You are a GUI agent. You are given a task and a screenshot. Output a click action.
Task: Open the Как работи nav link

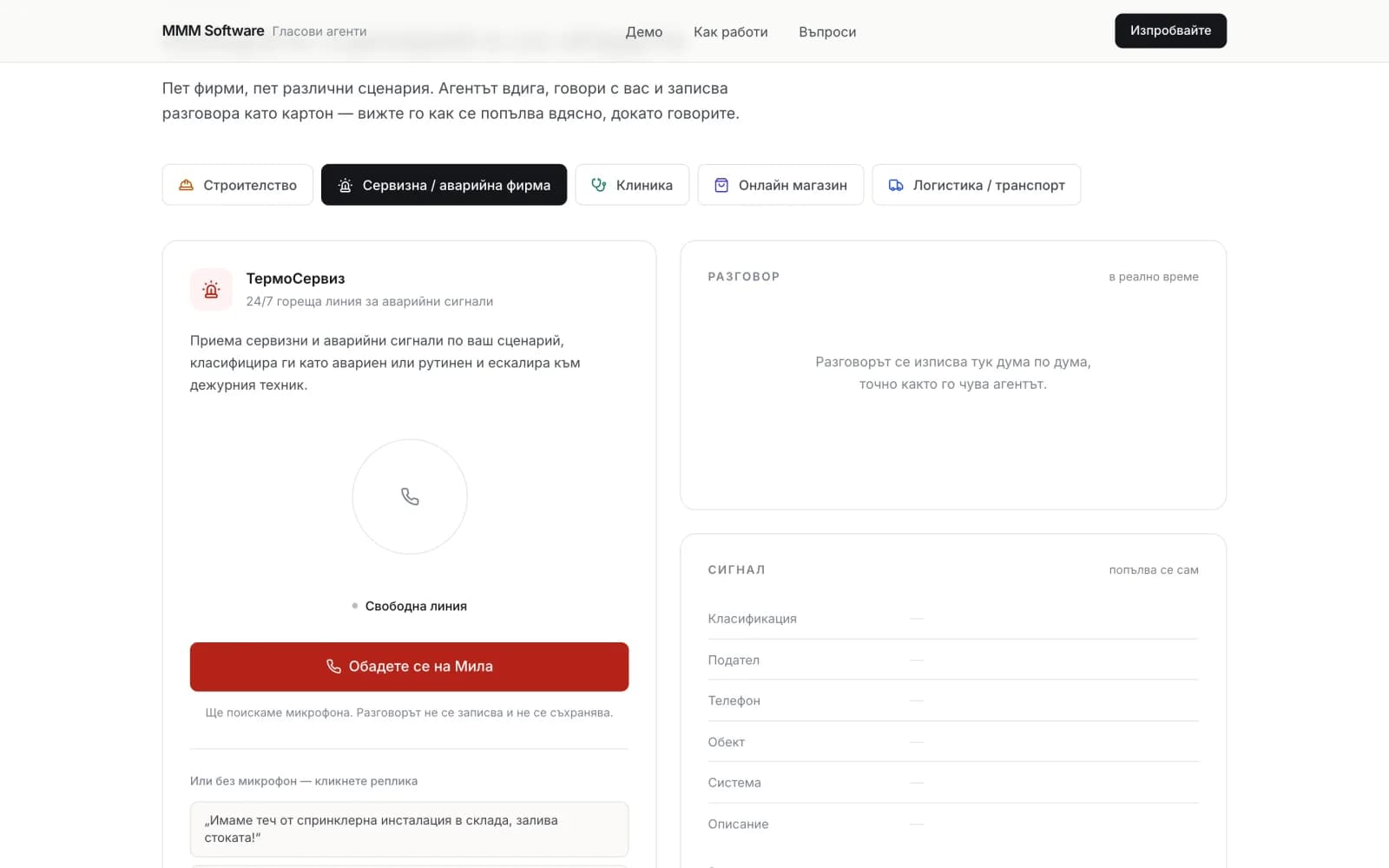click(x=731, y=31)
